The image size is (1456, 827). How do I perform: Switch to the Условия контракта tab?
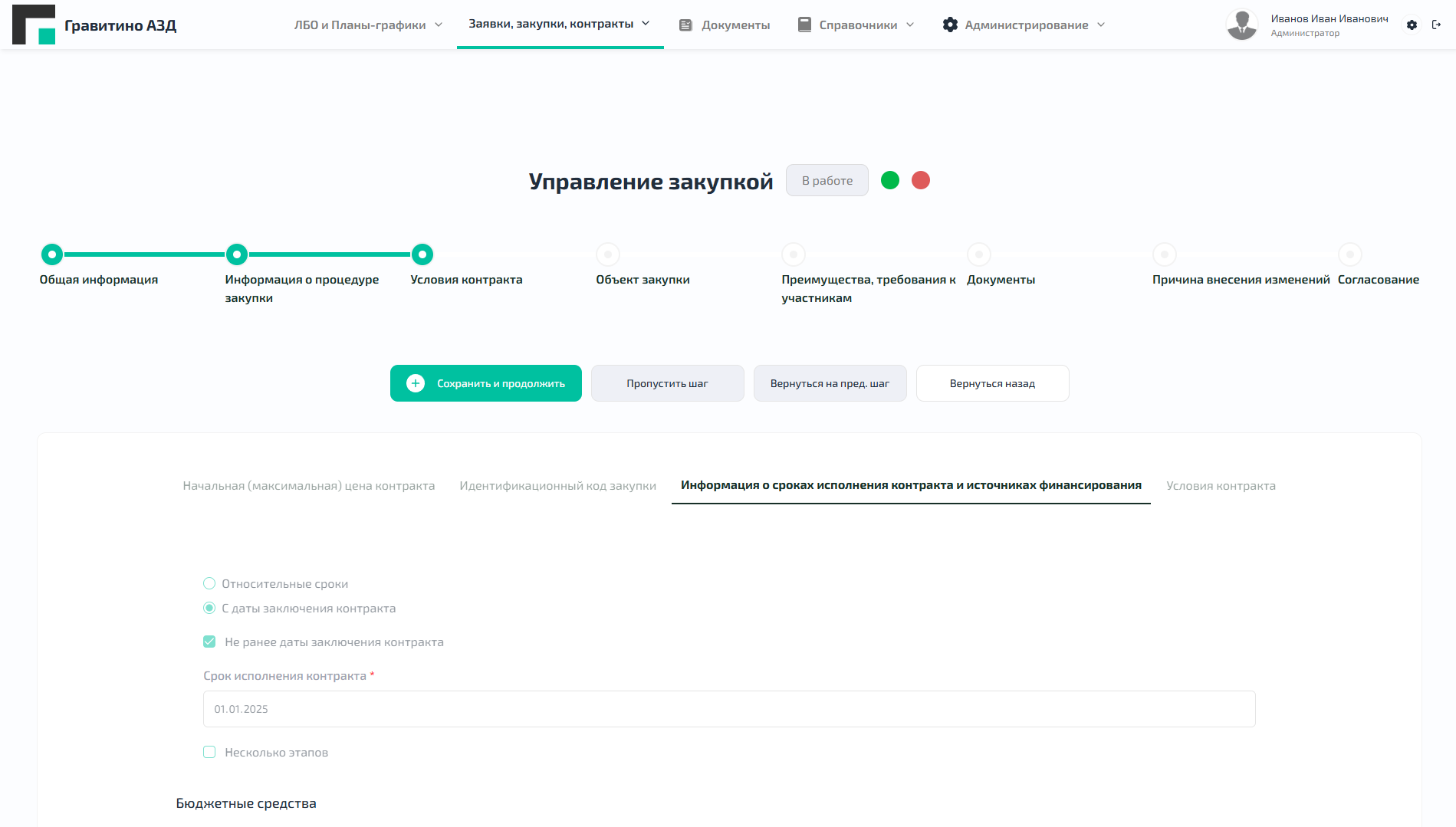[1221, 485]
